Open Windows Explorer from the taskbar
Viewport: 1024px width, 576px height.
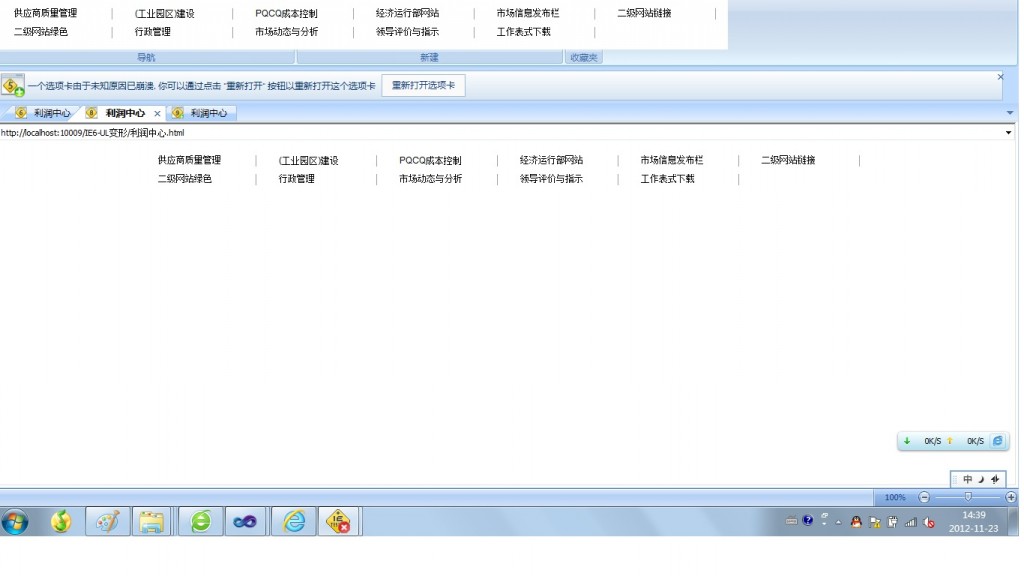[152, 522]
